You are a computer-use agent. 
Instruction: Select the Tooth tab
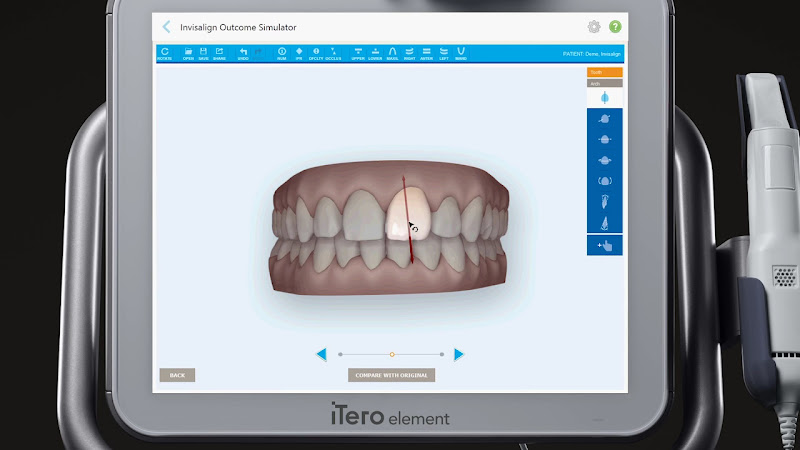604,72
